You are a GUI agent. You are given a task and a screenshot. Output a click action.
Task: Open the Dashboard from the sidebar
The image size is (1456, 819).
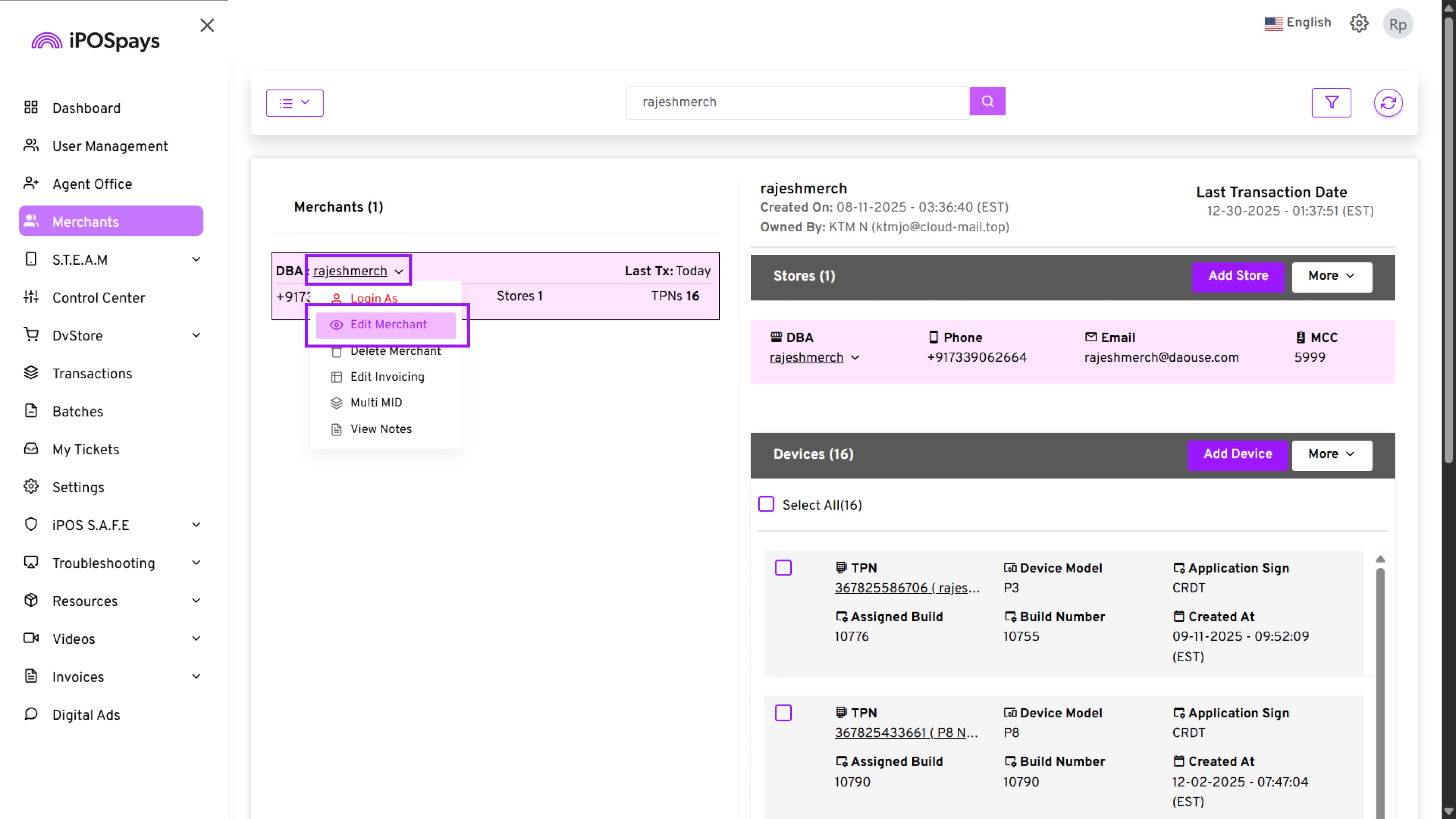pyautogui.click(x=86, y=108)
